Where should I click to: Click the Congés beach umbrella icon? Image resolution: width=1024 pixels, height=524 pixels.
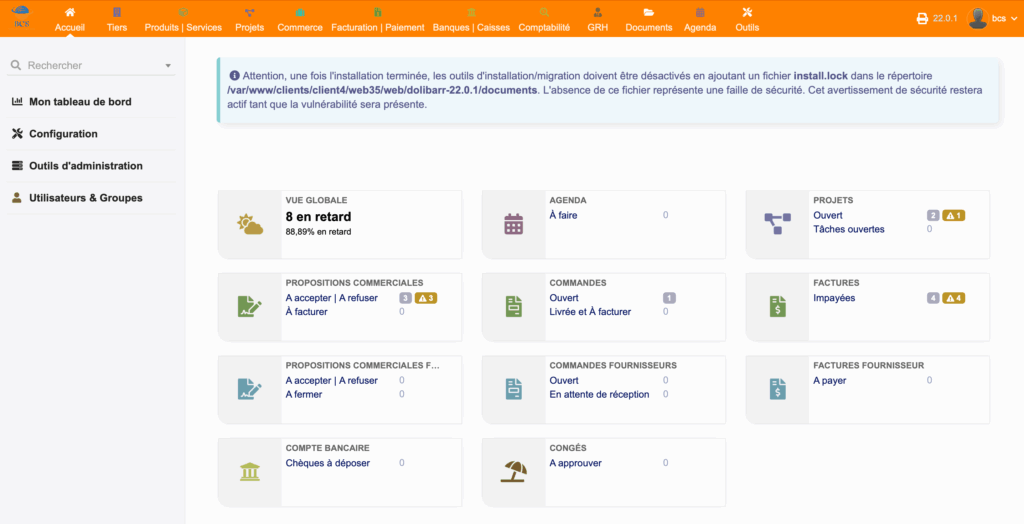pyautogui.click(x=513, y=471)
